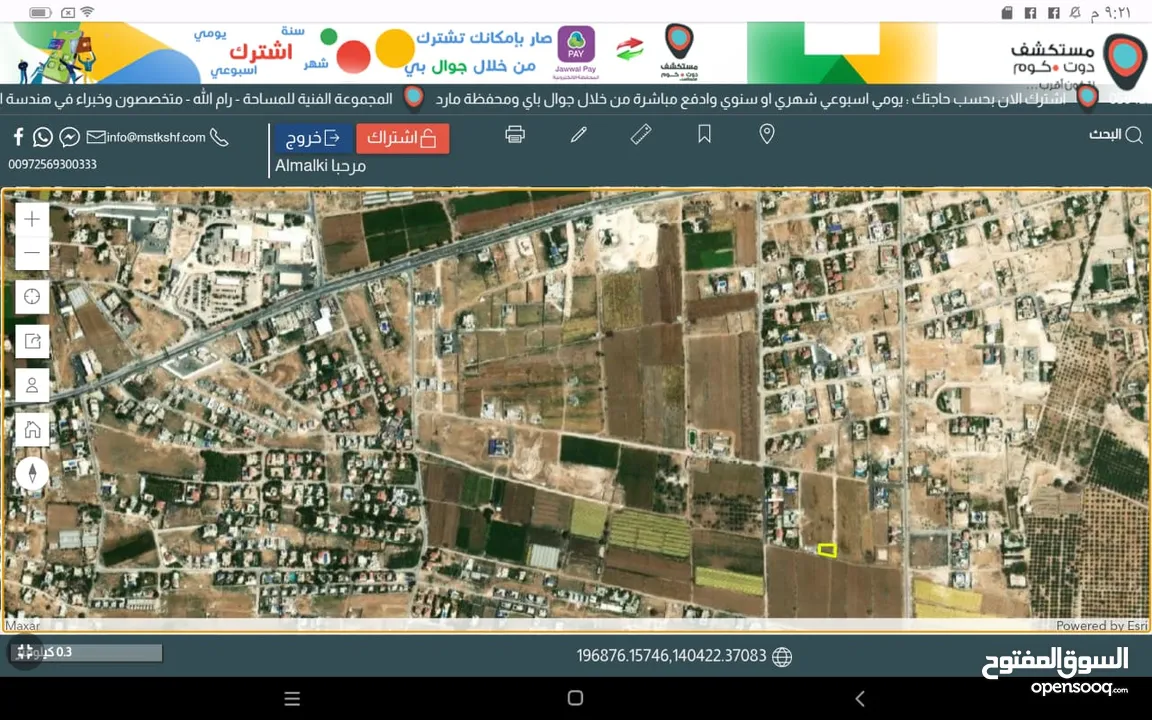Open WhatsApp contact icon
The image size is (1152, 720).
(x=42, y=137)
